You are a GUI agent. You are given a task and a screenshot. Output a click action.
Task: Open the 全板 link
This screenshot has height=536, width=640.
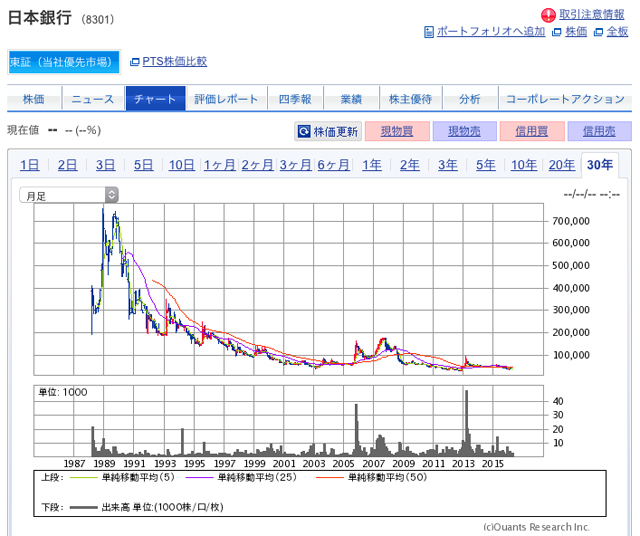617,31
